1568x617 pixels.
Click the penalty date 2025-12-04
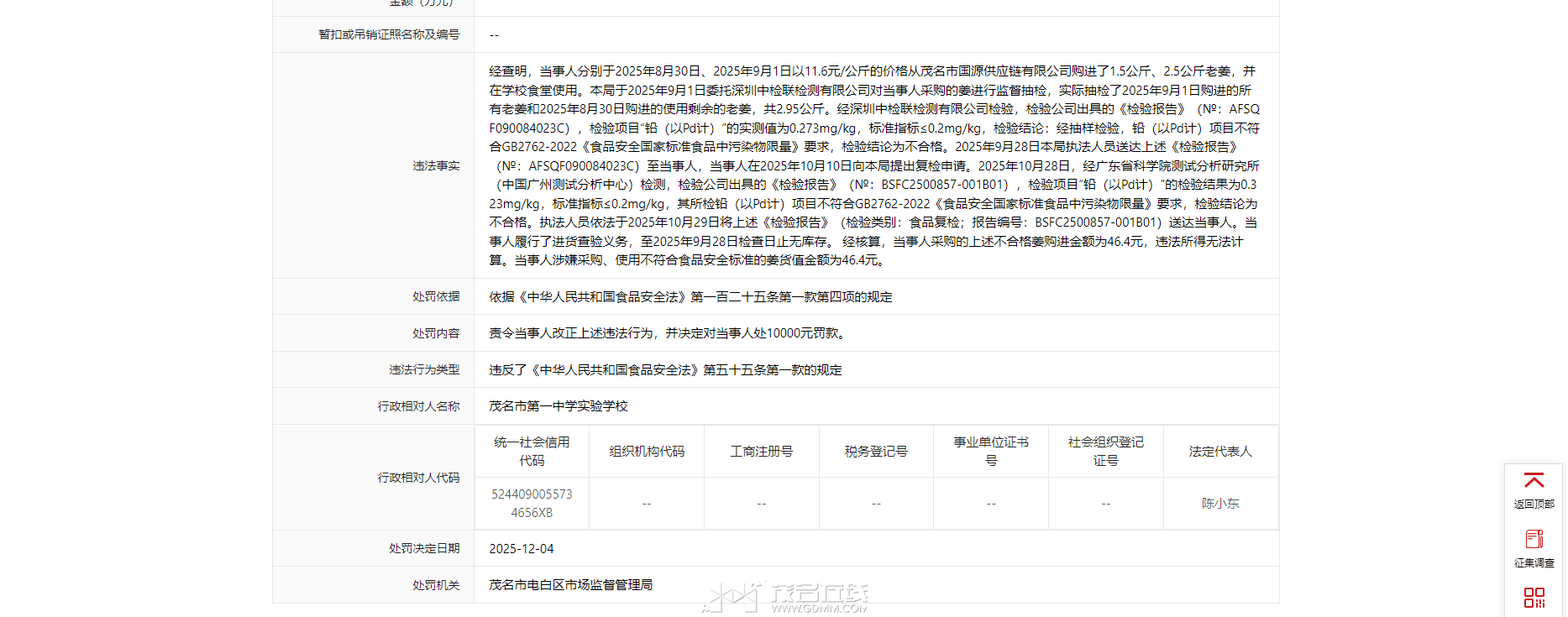point(522,549)
